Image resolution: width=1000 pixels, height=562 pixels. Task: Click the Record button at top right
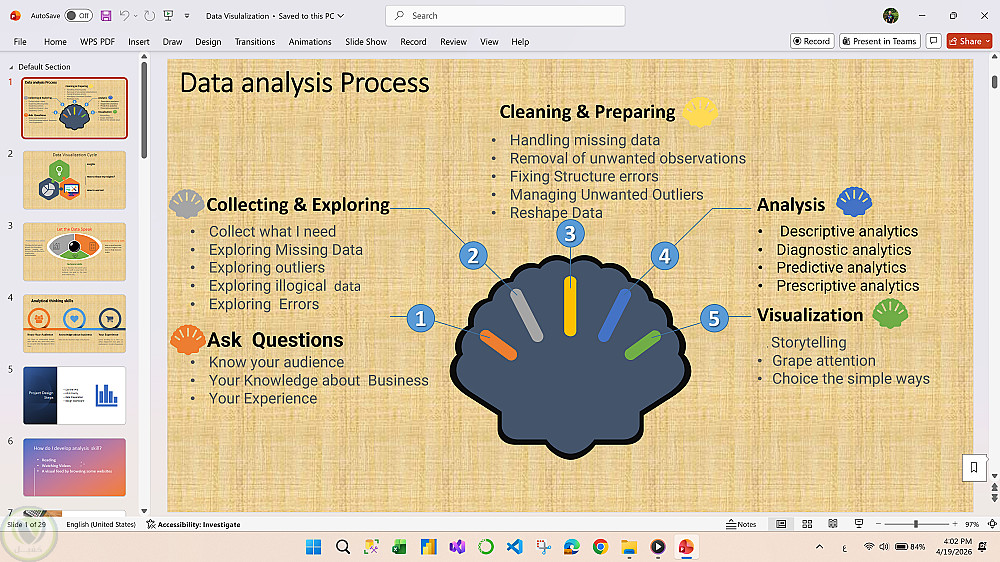click(812, 41)
